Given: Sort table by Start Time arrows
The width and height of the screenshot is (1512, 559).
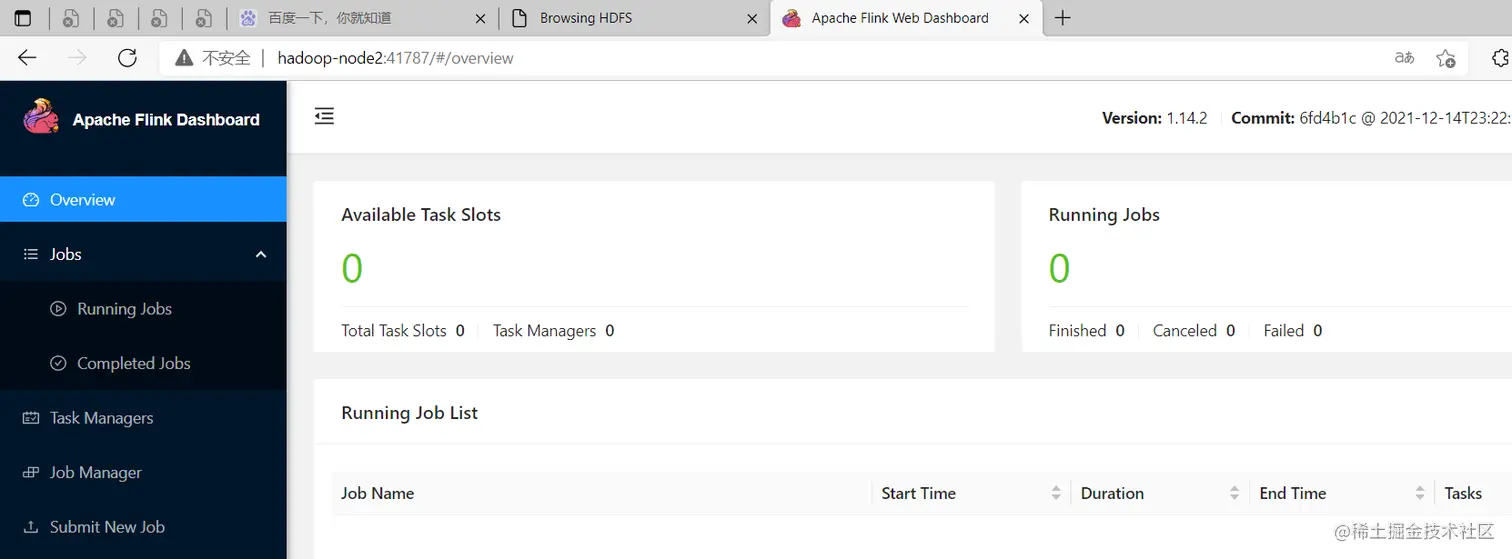Looking at the screenshot, I should 1056,493.
